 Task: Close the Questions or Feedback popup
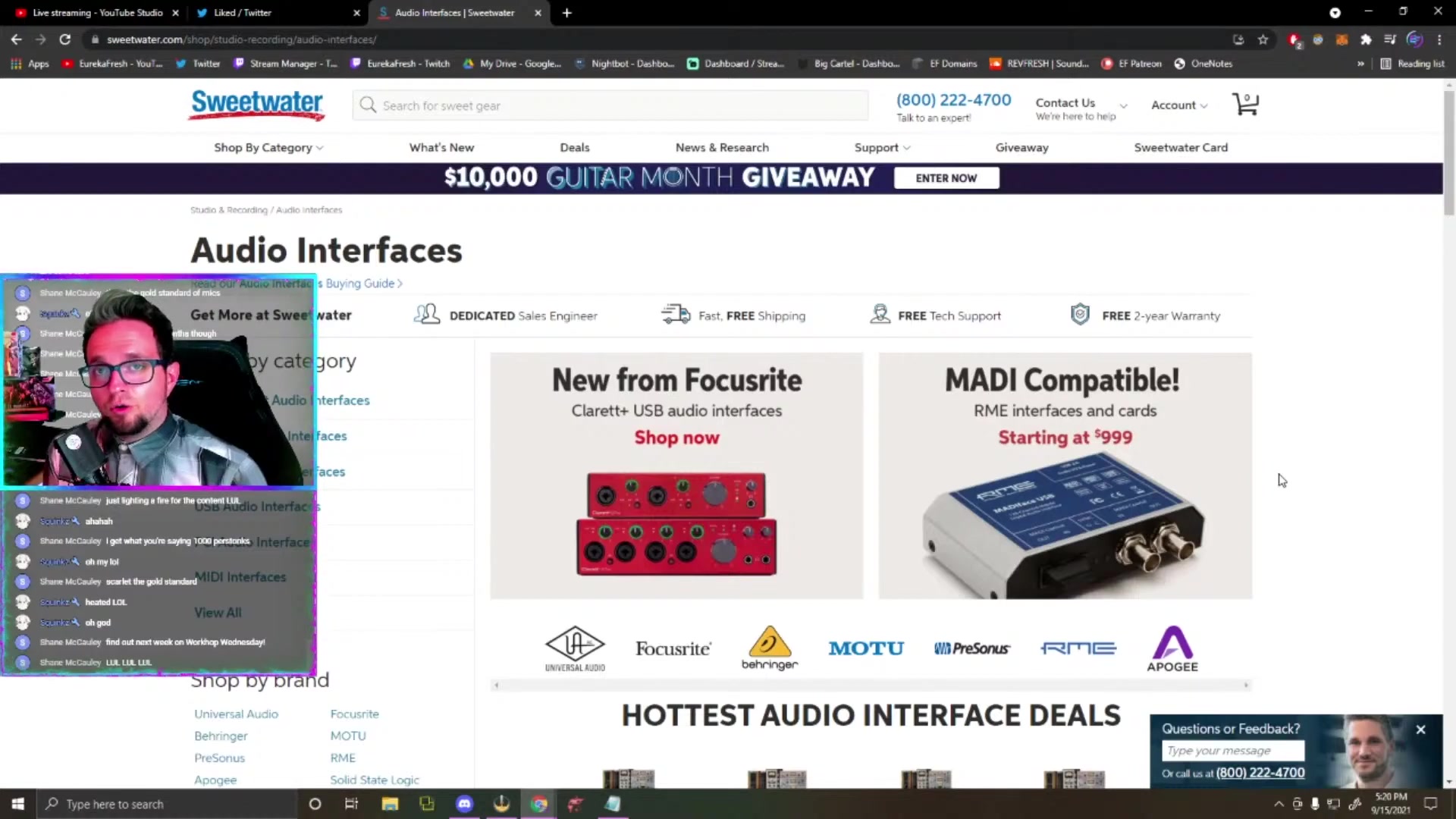pyautogui.click(x=1420, y=730)
